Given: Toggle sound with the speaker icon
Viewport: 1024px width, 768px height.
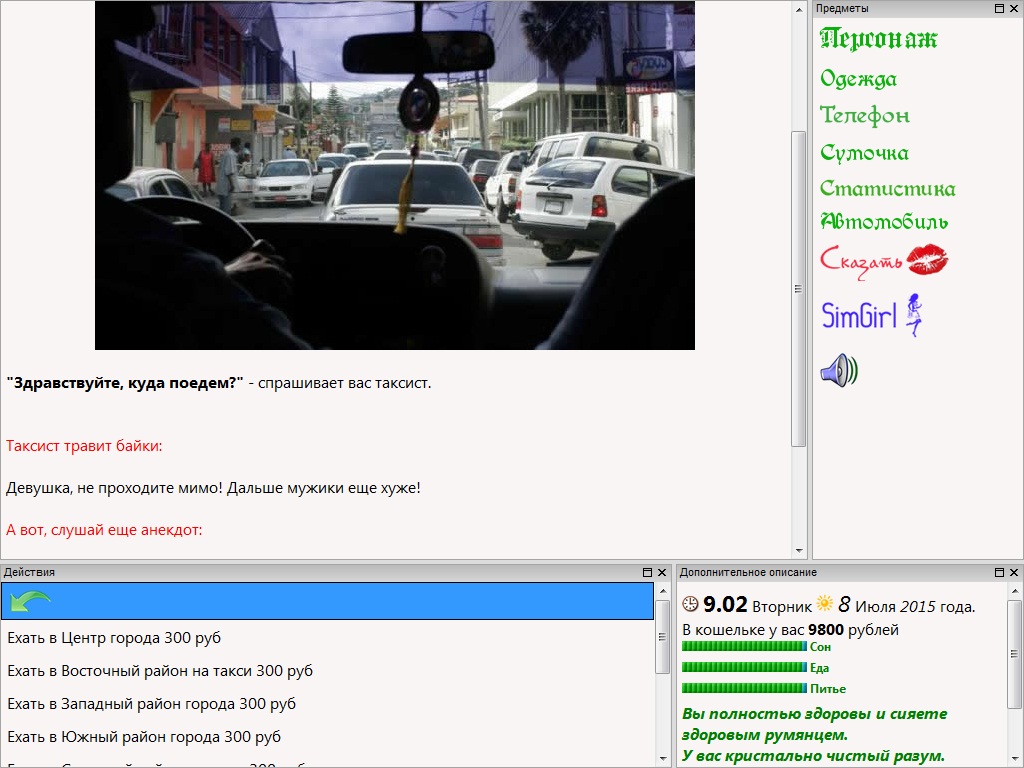Looking at the screenshot, I should [x=838, y=371].
